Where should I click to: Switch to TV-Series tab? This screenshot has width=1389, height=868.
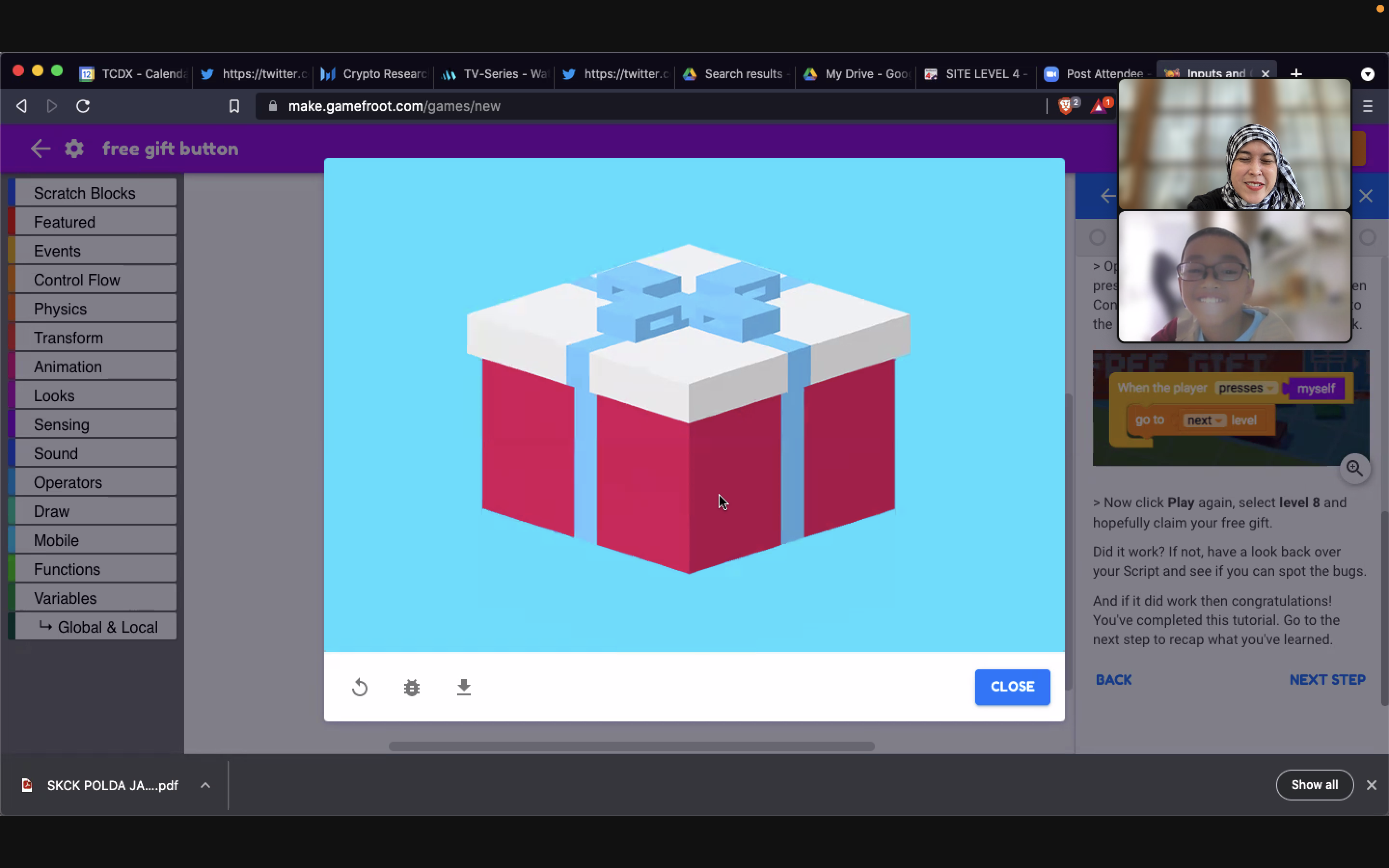[494, 74]
